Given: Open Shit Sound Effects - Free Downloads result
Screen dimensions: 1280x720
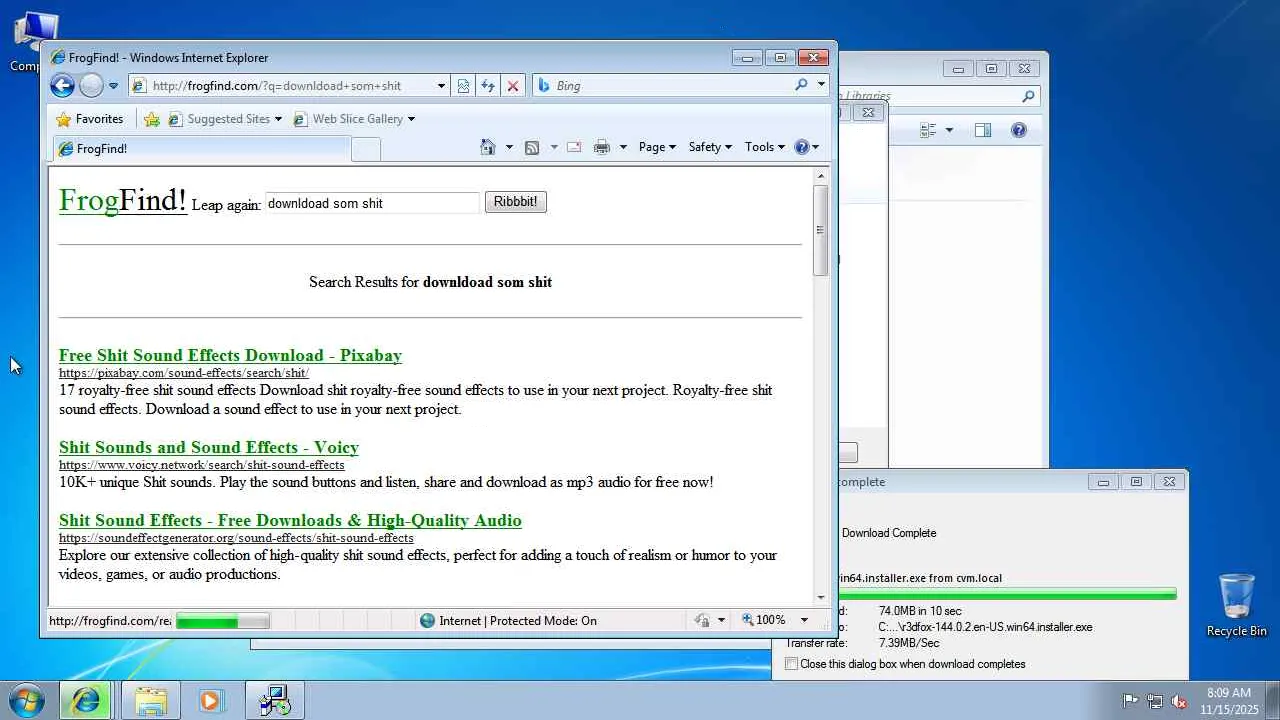Looking at the screenshot, I should pyautogui.click(x=290, y=520).
